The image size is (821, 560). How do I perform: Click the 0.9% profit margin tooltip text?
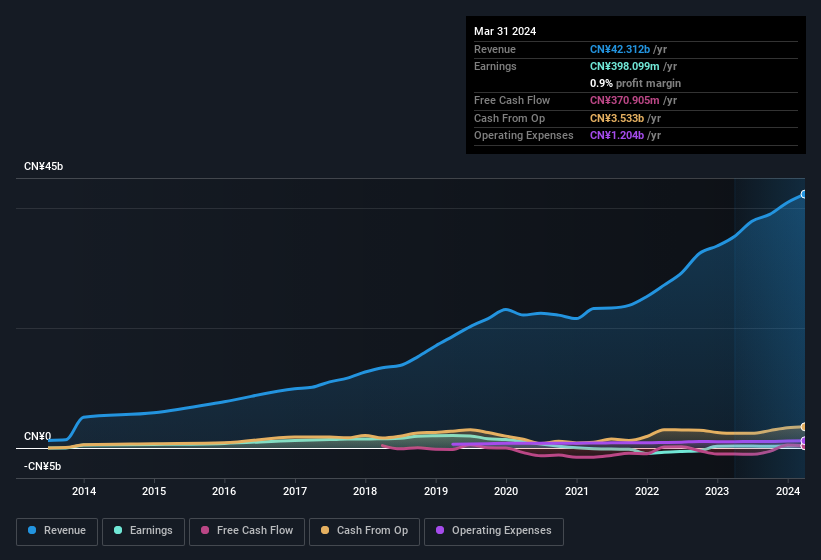coord(635,83)
